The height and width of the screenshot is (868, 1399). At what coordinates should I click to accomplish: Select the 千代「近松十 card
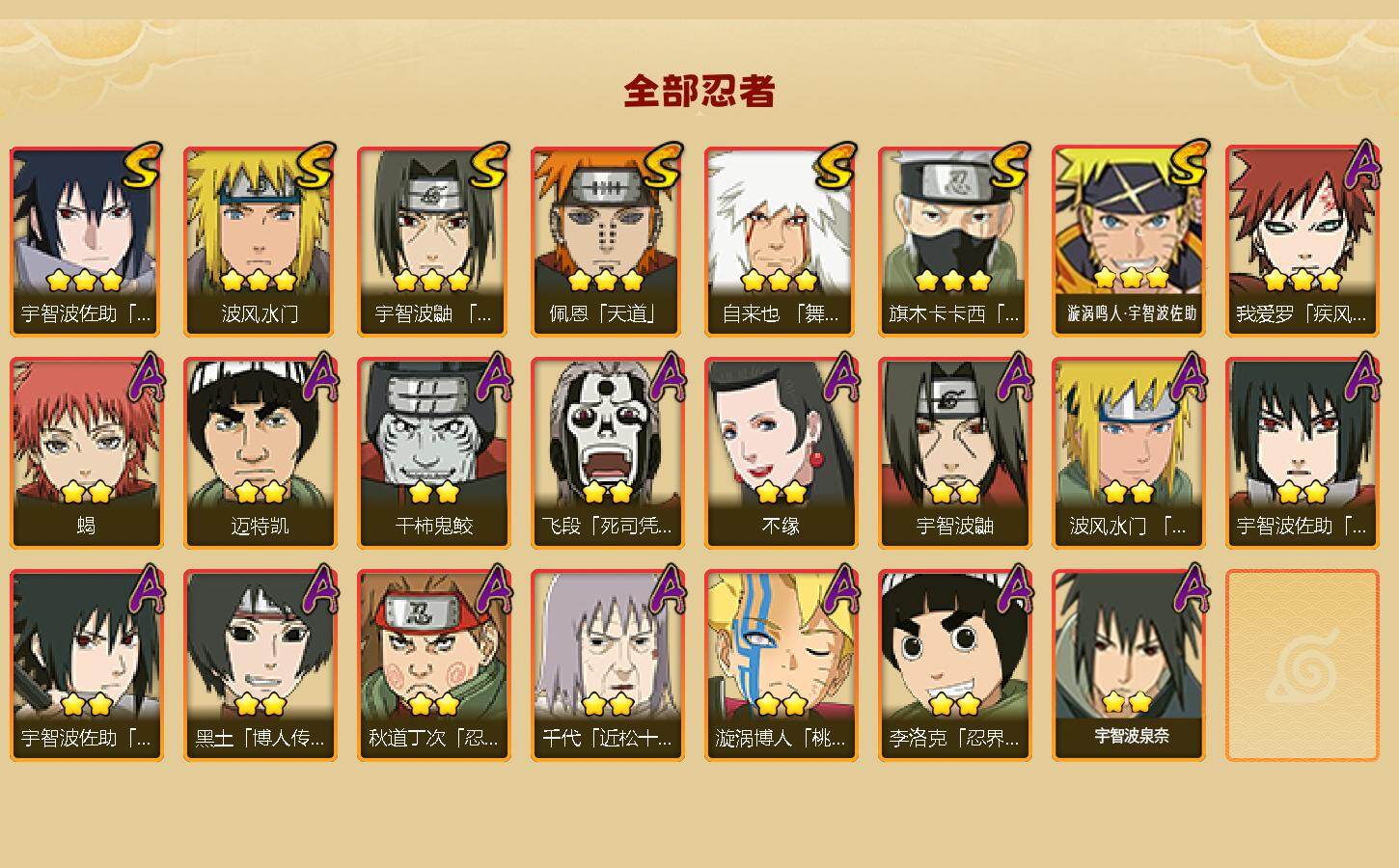tap(607, 665)
